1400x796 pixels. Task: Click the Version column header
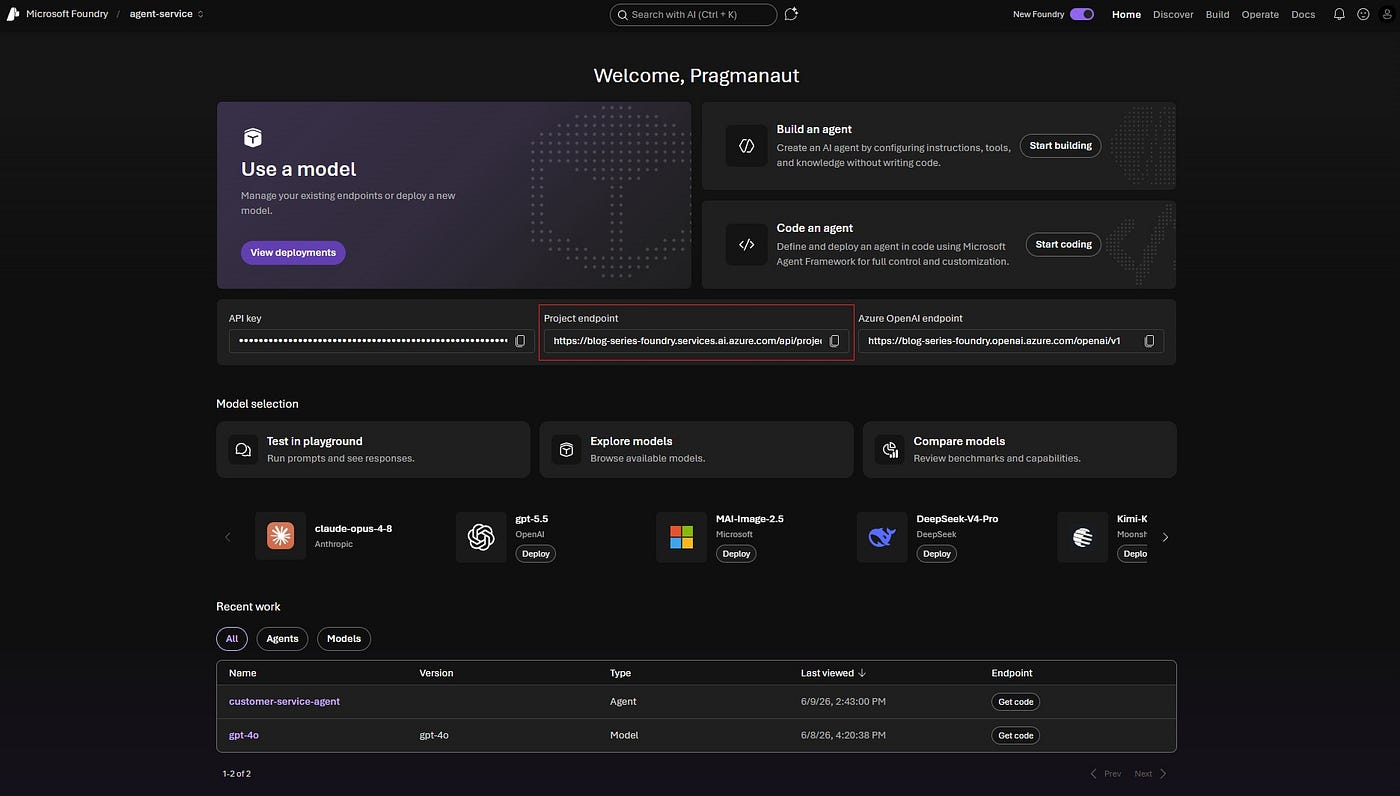436,673
